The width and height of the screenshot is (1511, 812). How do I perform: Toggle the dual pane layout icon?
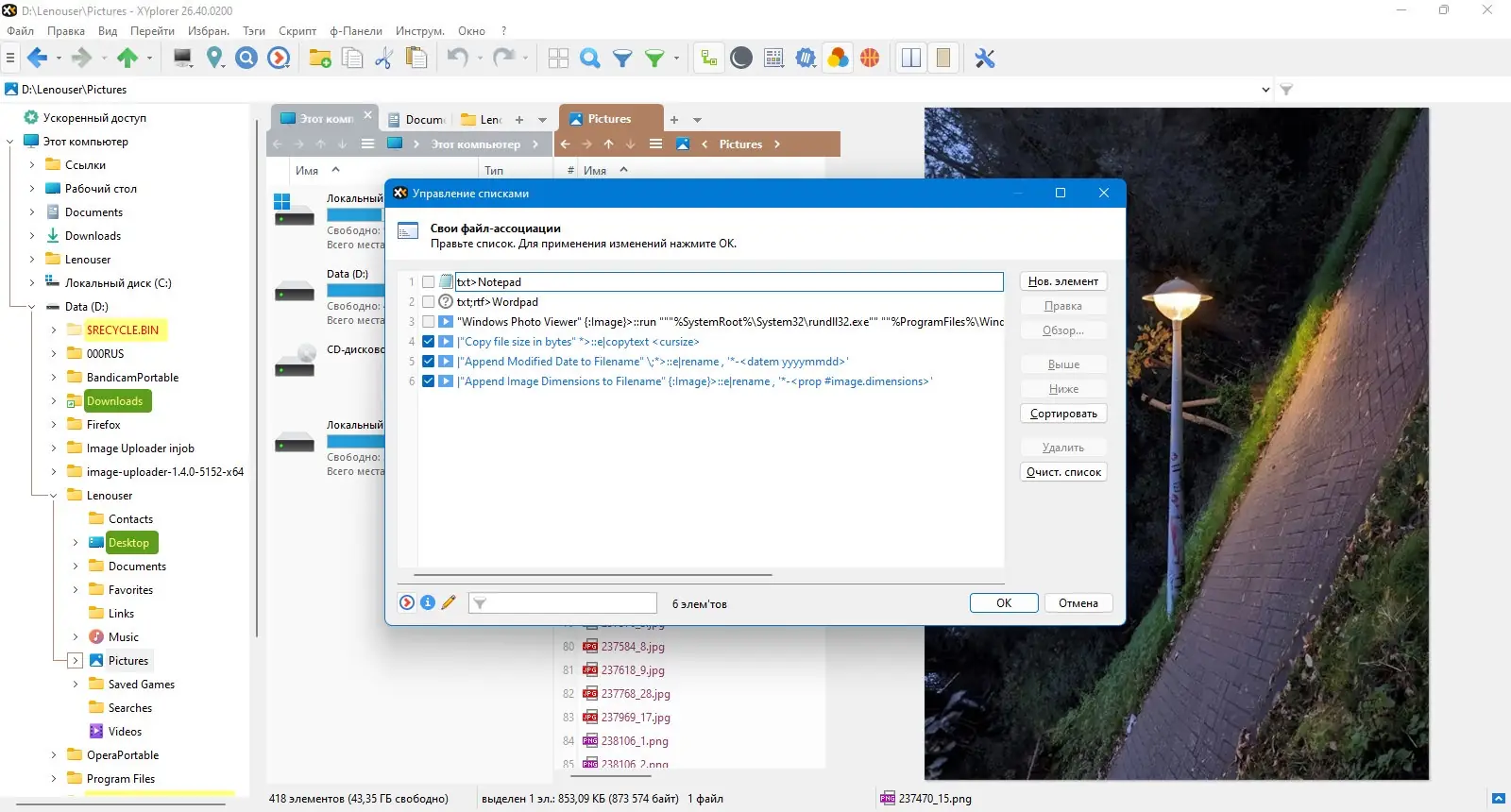coord(911,59)
